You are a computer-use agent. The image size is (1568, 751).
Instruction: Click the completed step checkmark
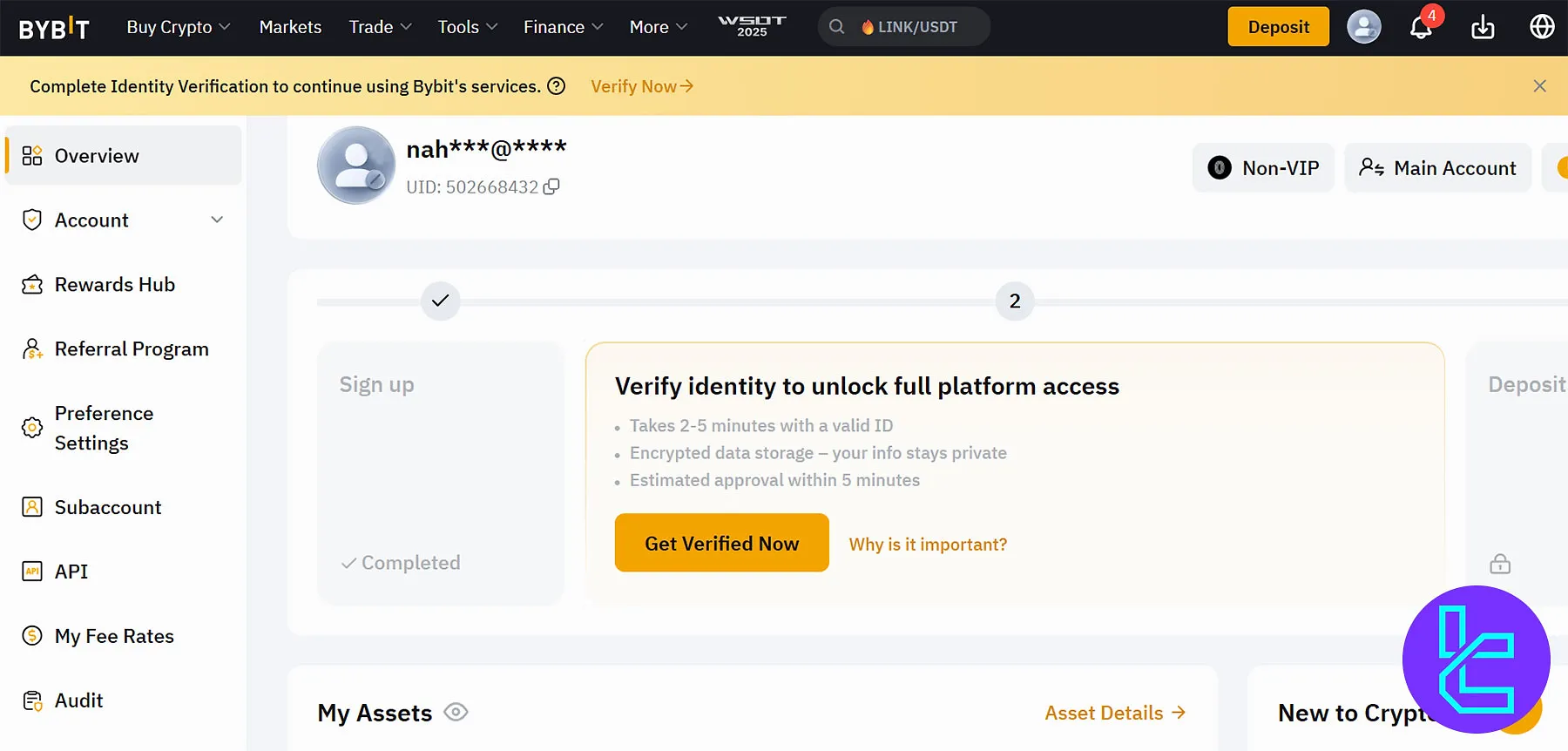click(441, 301)
